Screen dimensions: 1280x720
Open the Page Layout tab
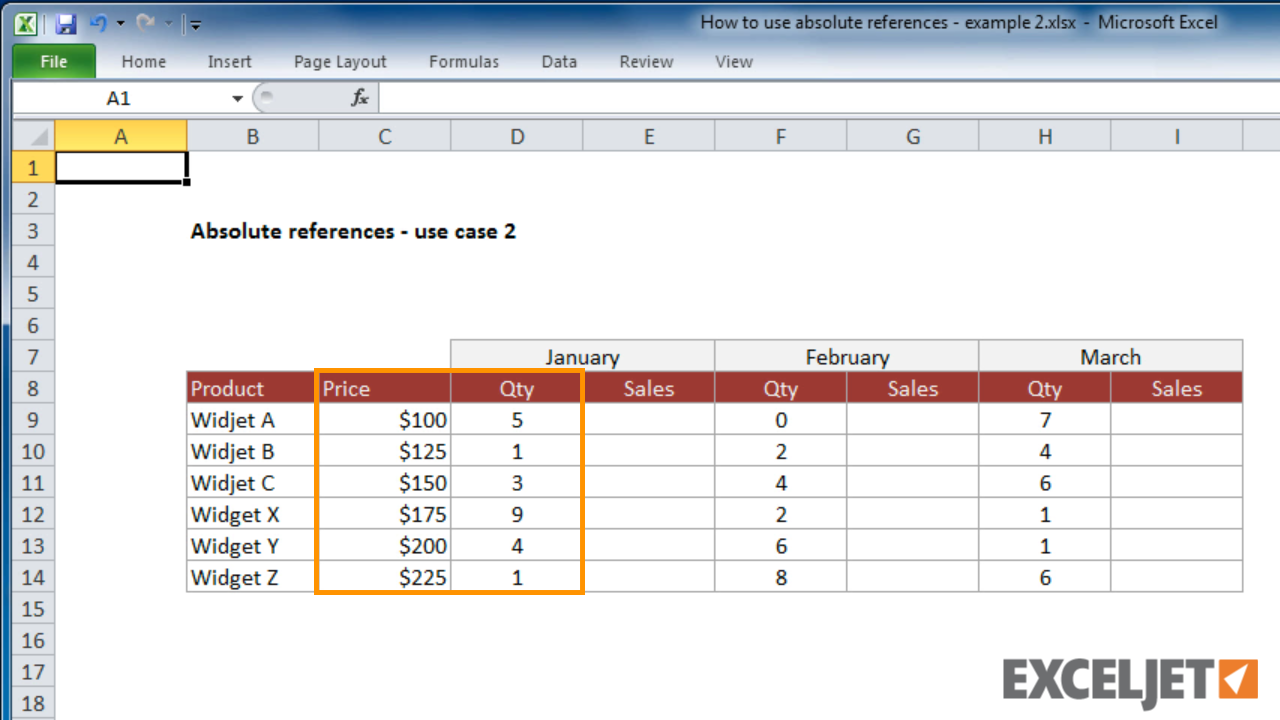pyautogui.click(x=340, y=61)
